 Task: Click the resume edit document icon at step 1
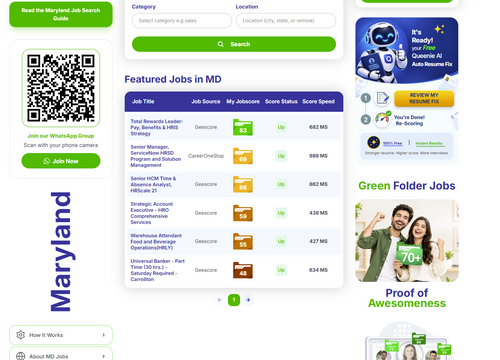point(382,98)
